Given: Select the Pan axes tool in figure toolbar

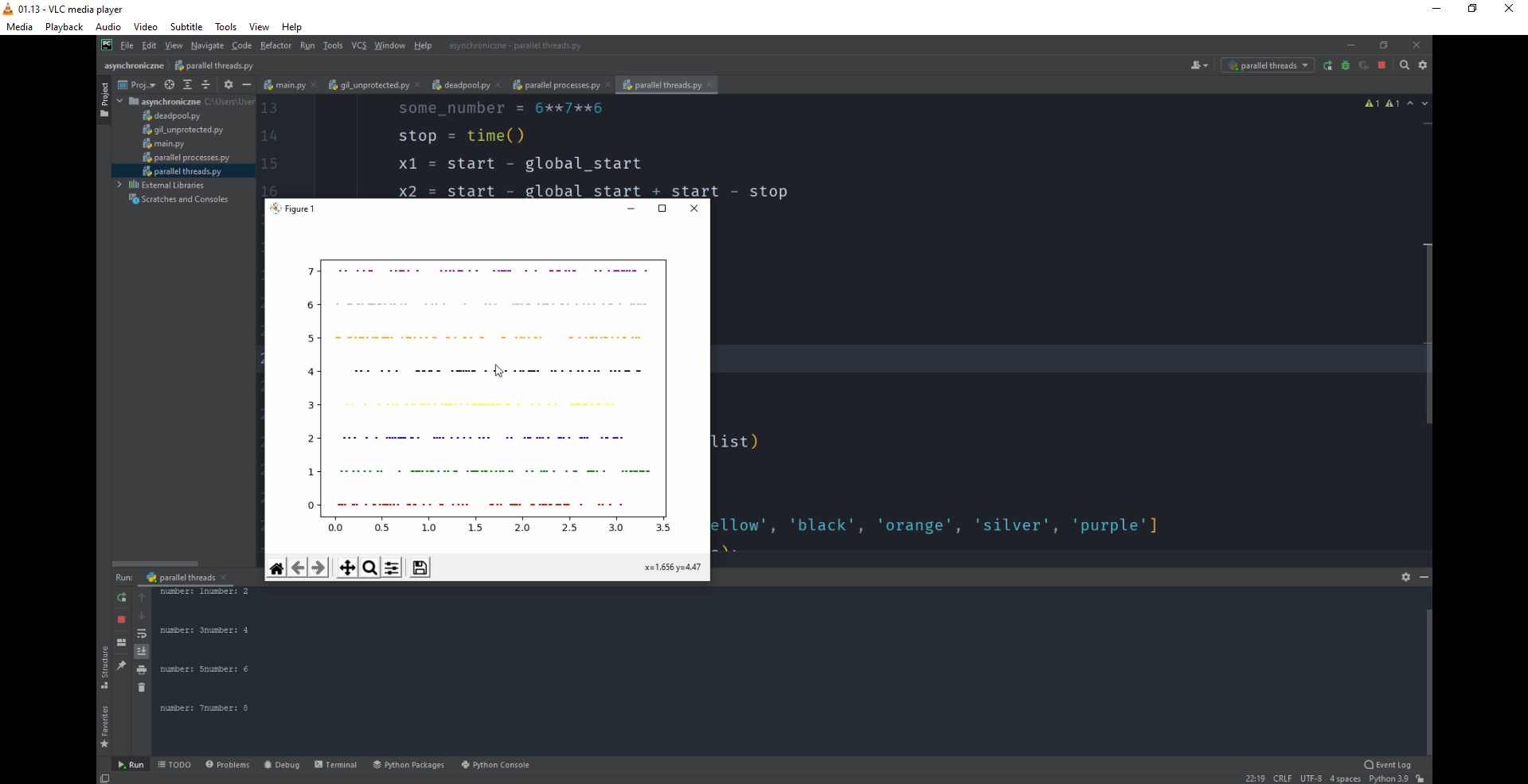Looking at the screenshot, I should [x=347, y=568].
